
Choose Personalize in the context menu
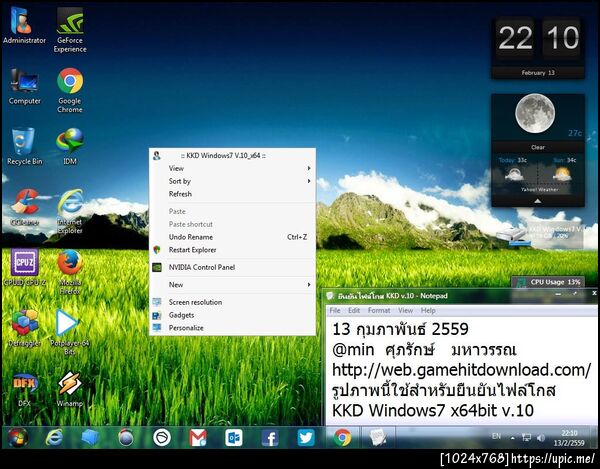[233, 328]
